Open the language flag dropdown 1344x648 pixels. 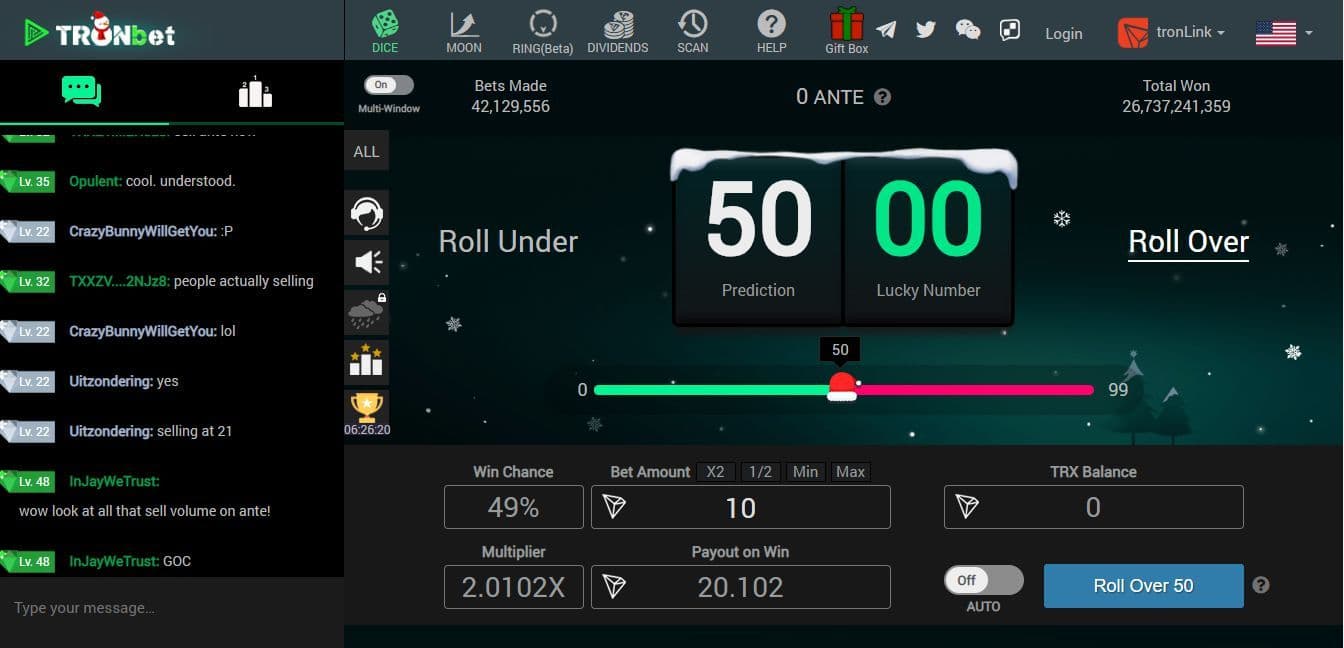1284,33
